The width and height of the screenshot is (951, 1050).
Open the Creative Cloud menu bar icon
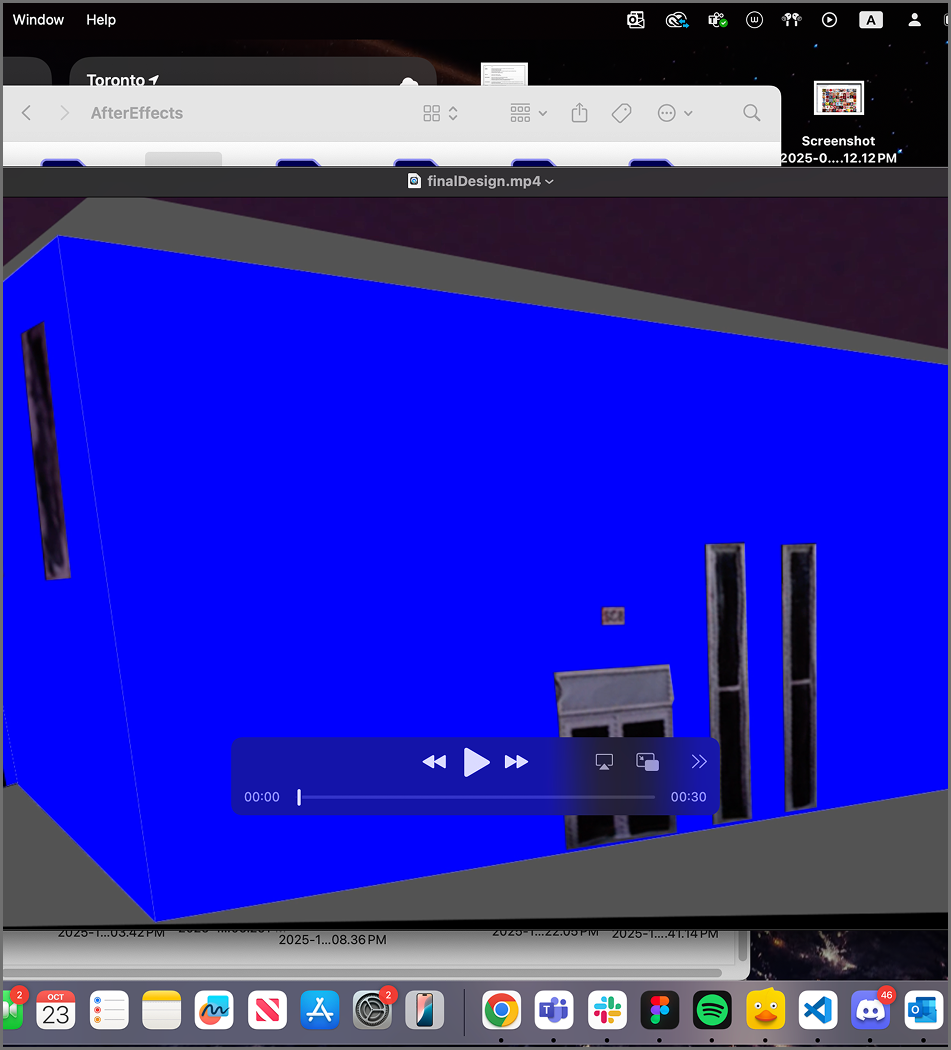tap(677, 19)
